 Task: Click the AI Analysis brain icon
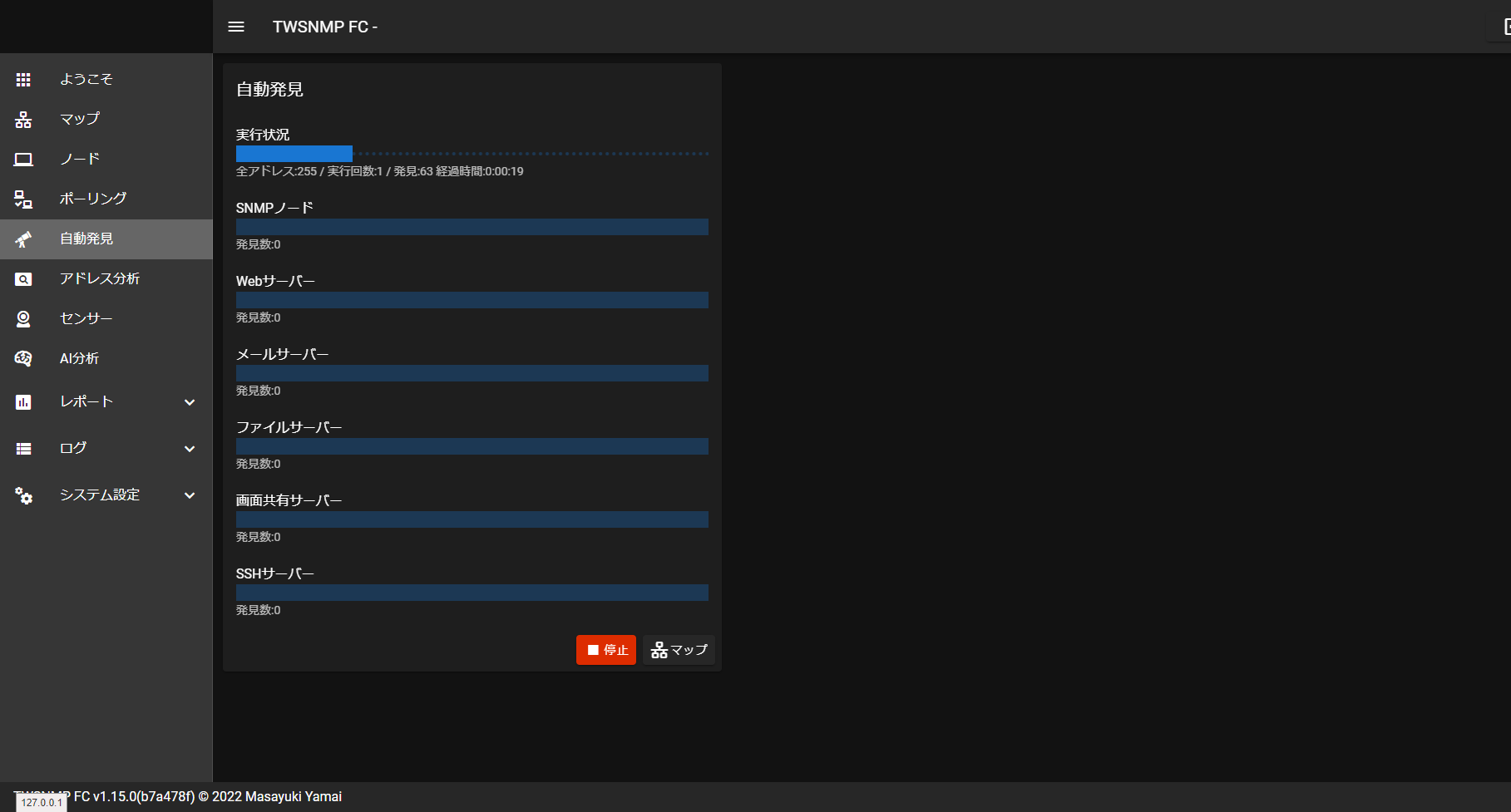point(23,359)
